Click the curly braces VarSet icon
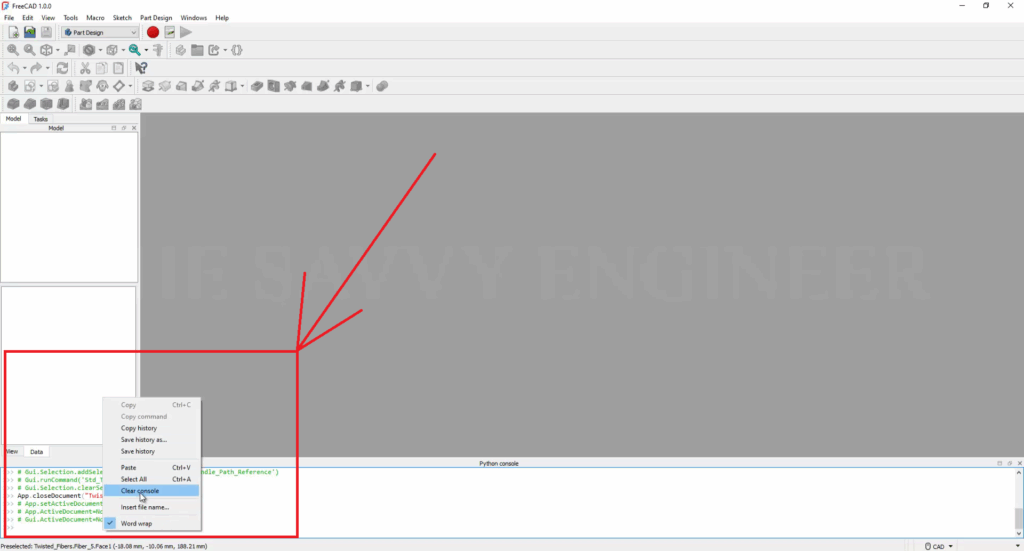This screenshot has height=551, width=1024. point(237,50)
